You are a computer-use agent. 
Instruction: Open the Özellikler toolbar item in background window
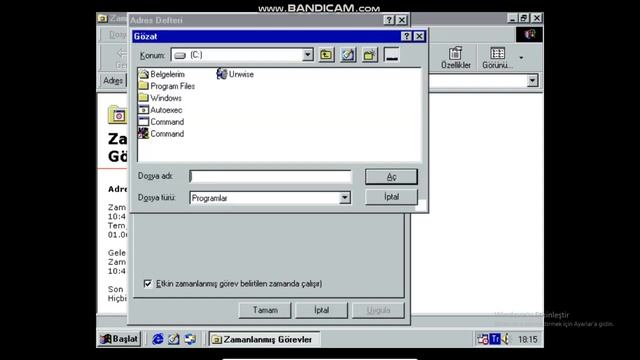[x=456, y=58]
